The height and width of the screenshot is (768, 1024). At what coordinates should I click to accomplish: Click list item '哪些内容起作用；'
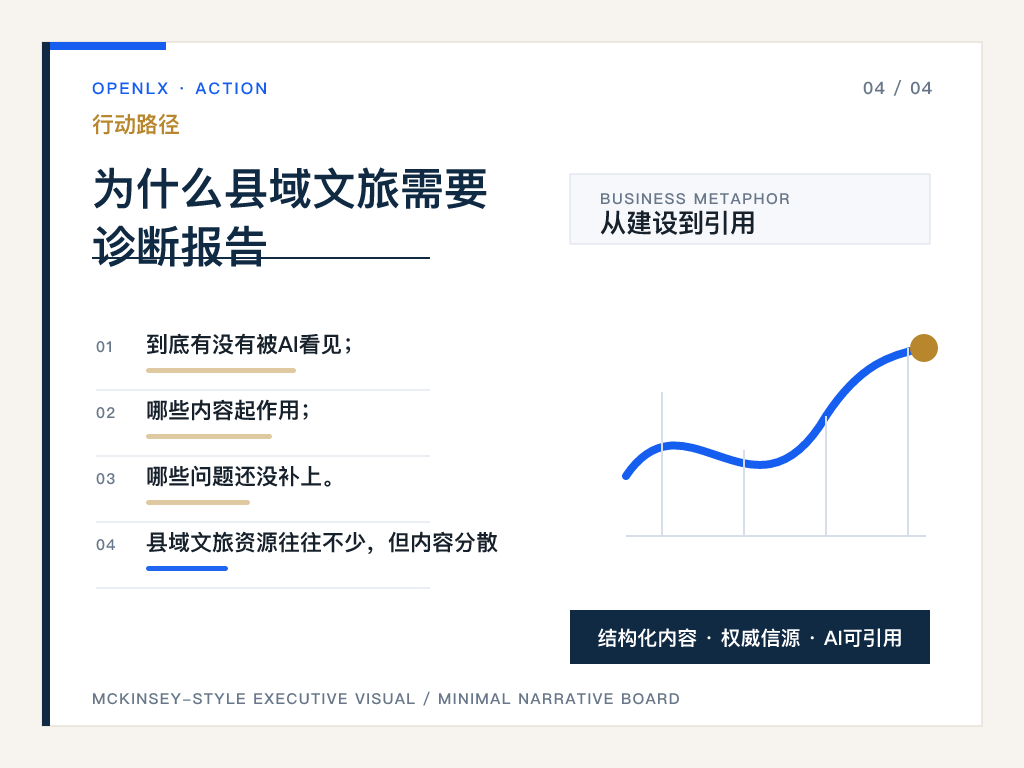click(x=228, y=410)
